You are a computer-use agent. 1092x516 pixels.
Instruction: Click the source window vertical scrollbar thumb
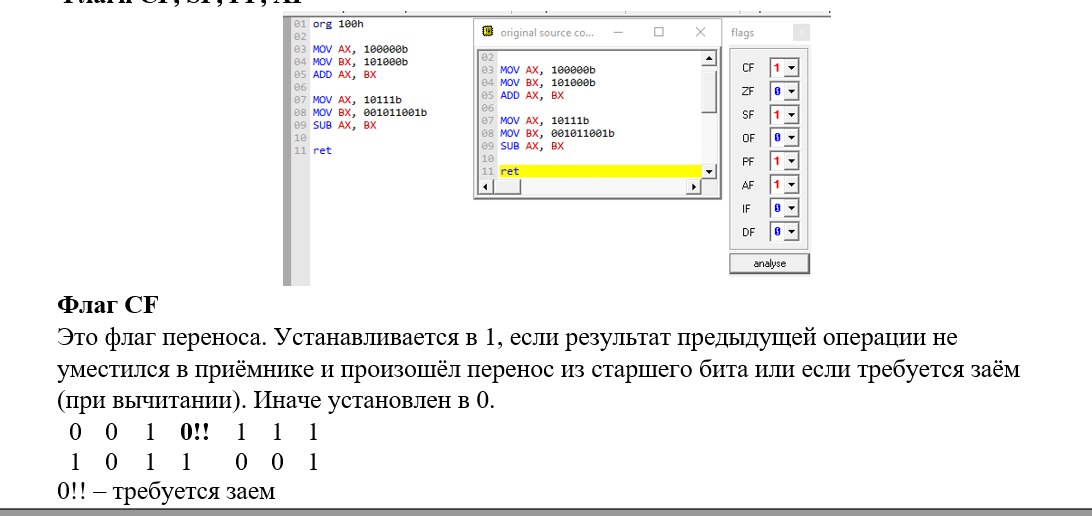click(x=709, y=89)
